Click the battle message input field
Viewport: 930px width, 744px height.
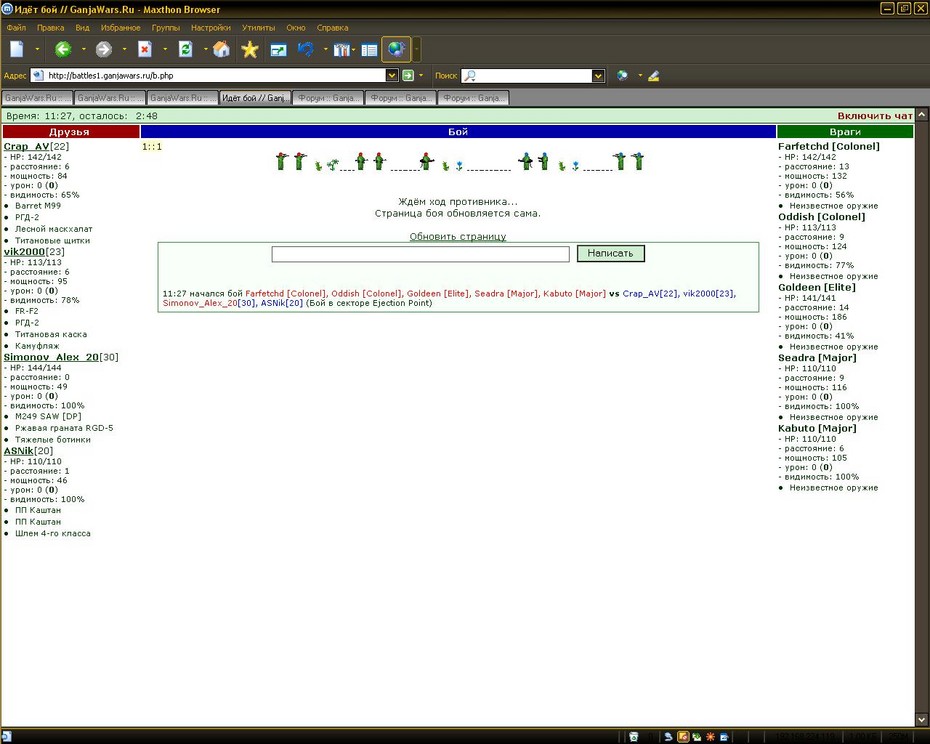tap(421, 254)
